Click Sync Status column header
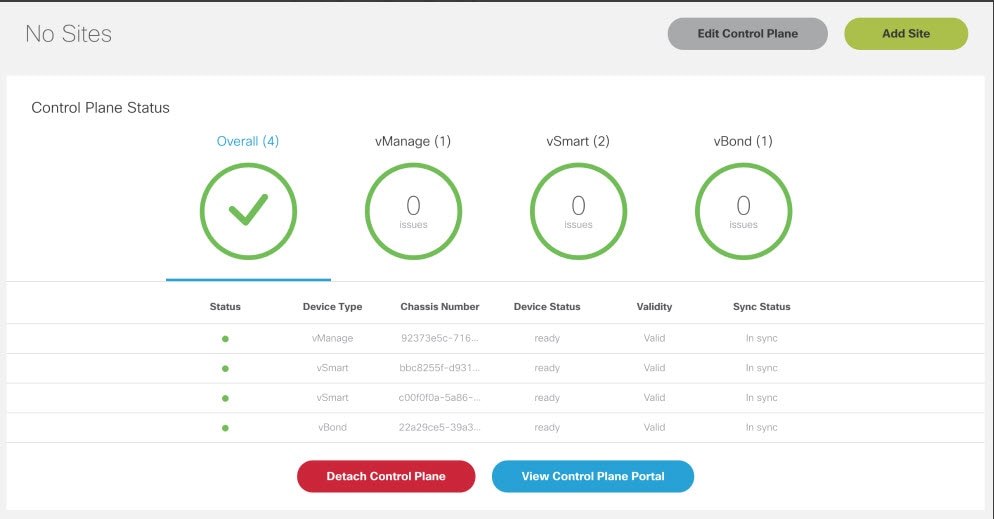The height and width of the screenshot is (519, 994). pos(761,307)
